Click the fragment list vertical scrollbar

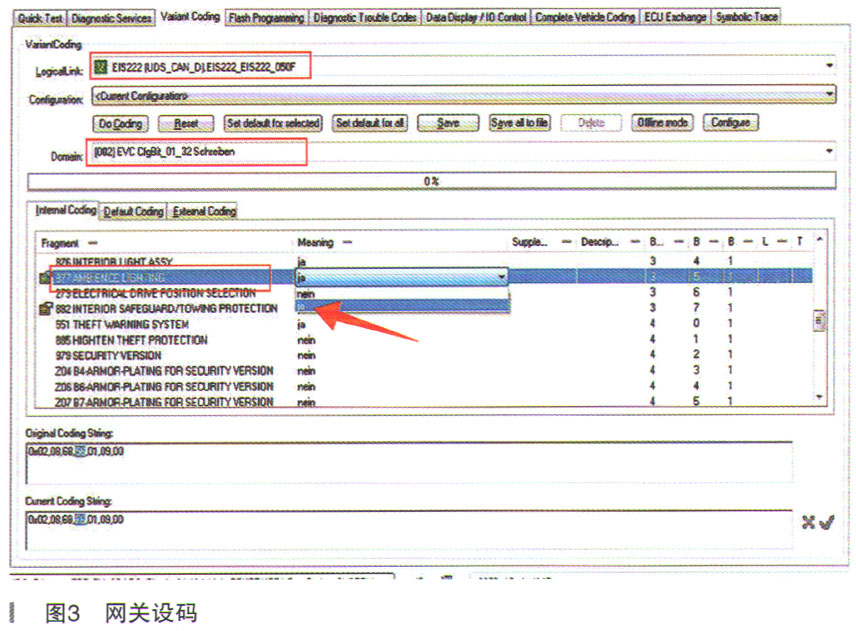[820, 320]
